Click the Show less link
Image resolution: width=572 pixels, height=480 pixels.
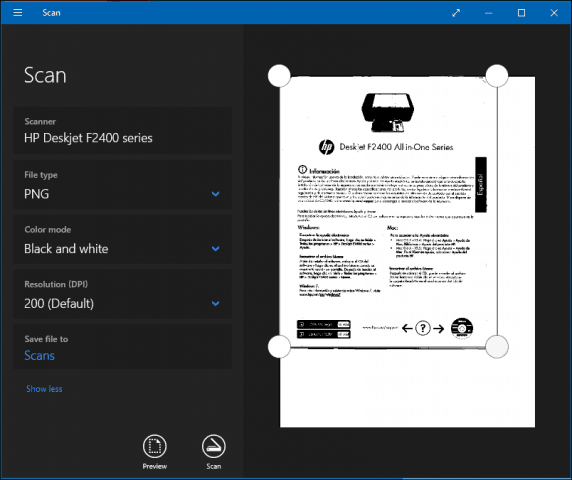44,389
